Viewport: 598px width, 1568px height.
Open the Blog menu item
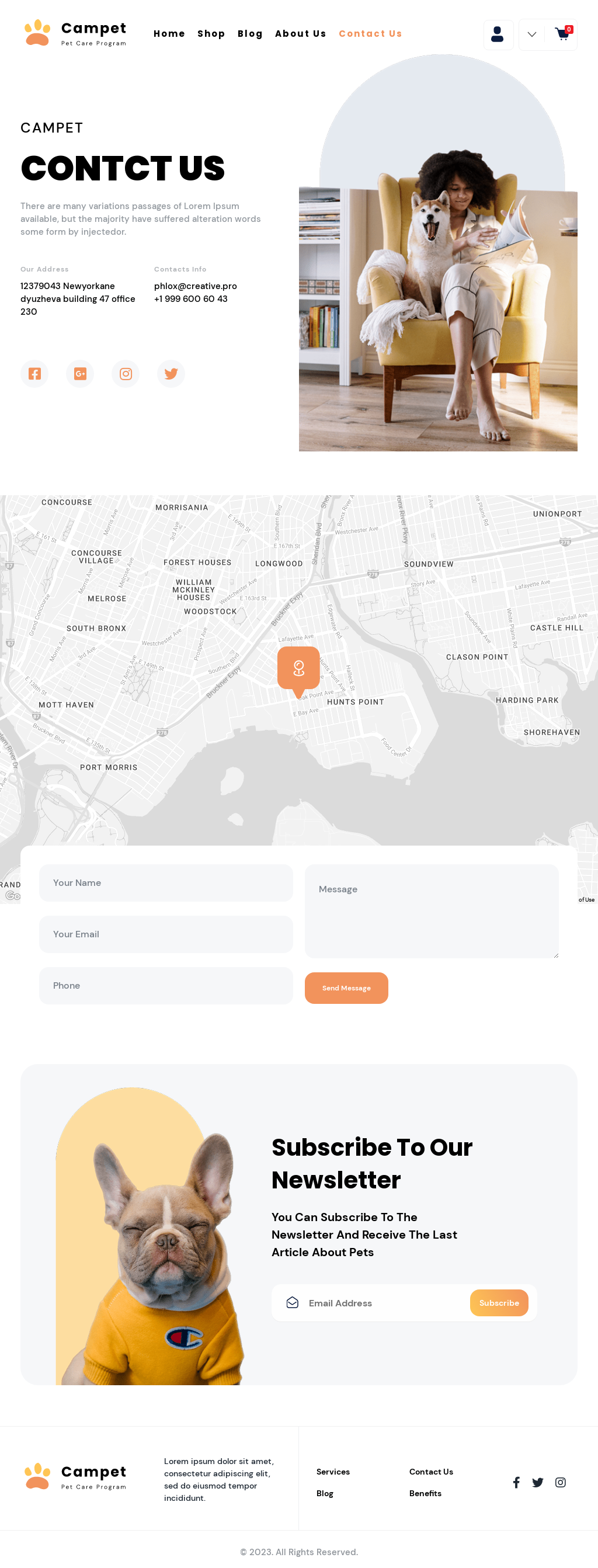(250, 34)
